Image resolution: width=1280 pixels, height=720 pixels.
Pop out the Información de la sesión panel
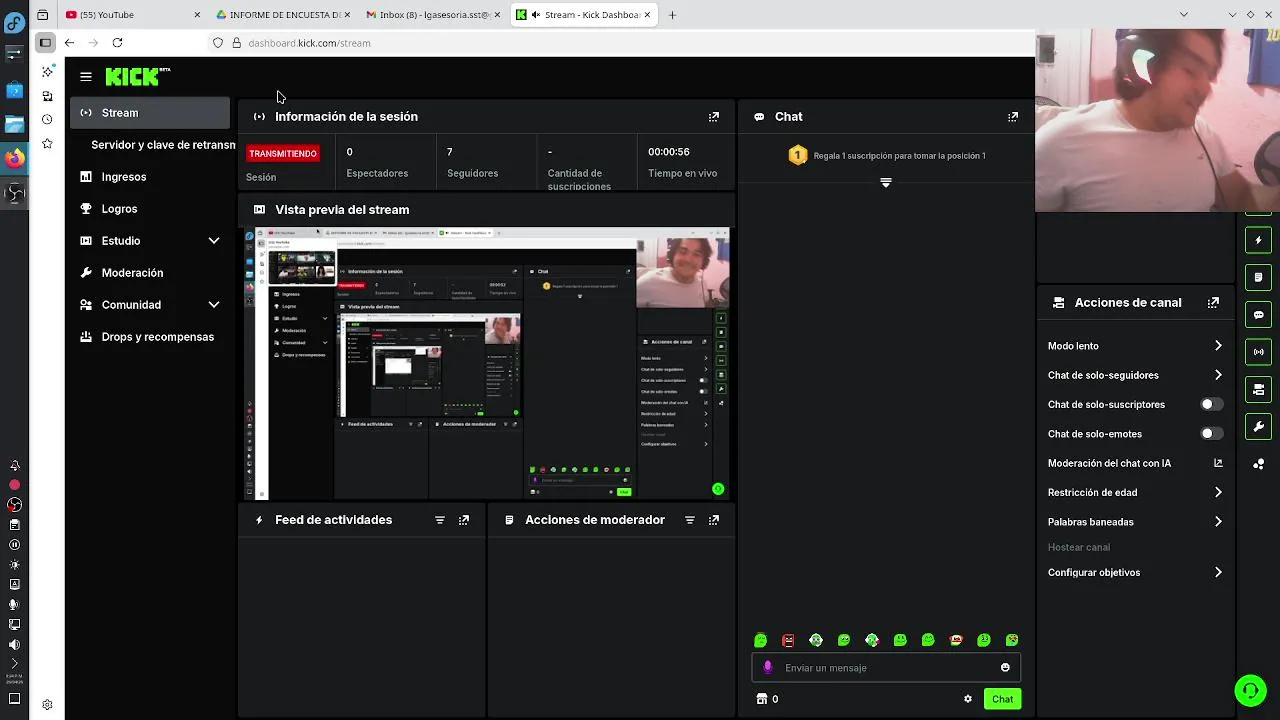[x=714, y=117]
